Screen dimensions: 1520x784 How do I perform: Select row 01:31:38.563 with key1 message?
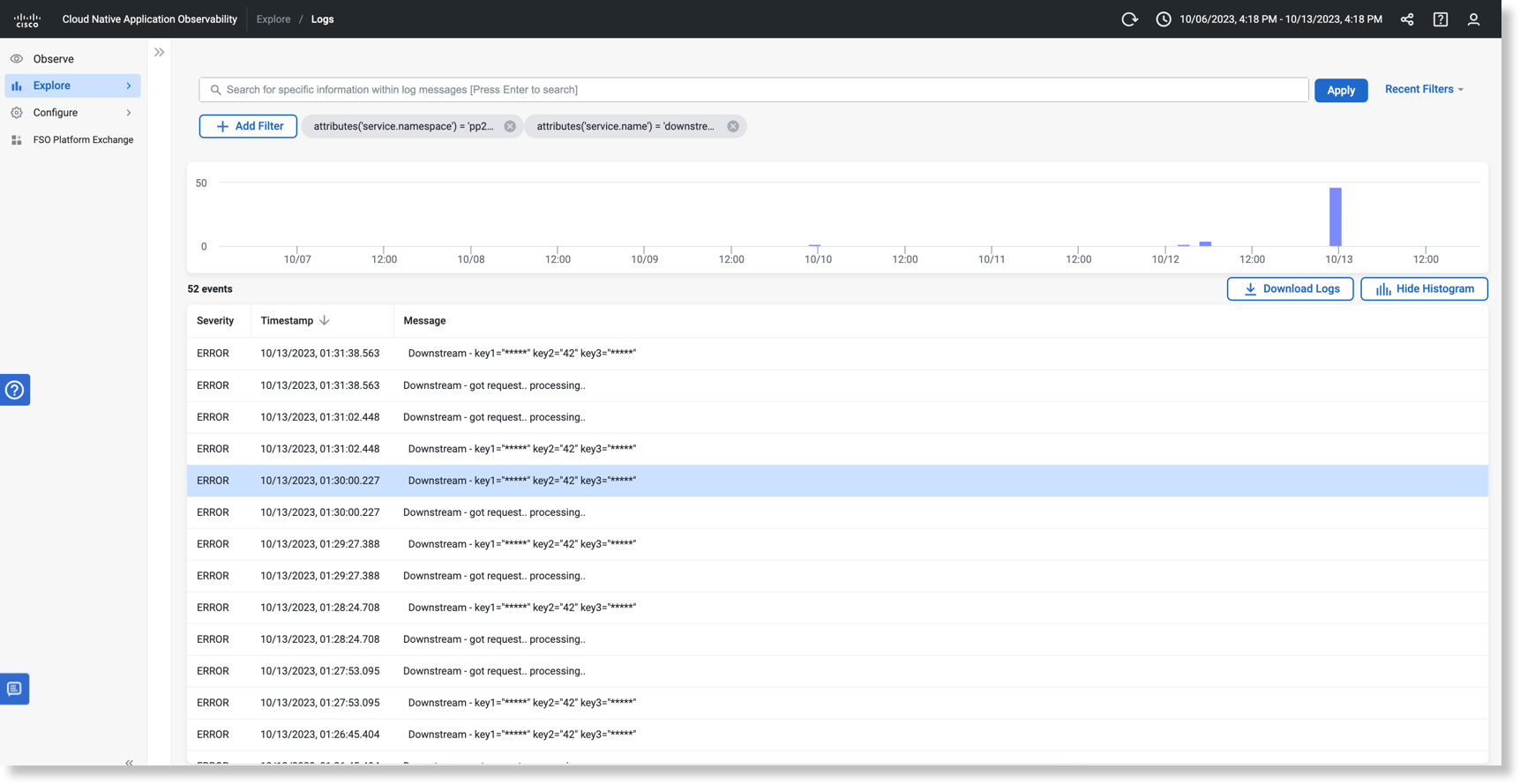(837, 354)
